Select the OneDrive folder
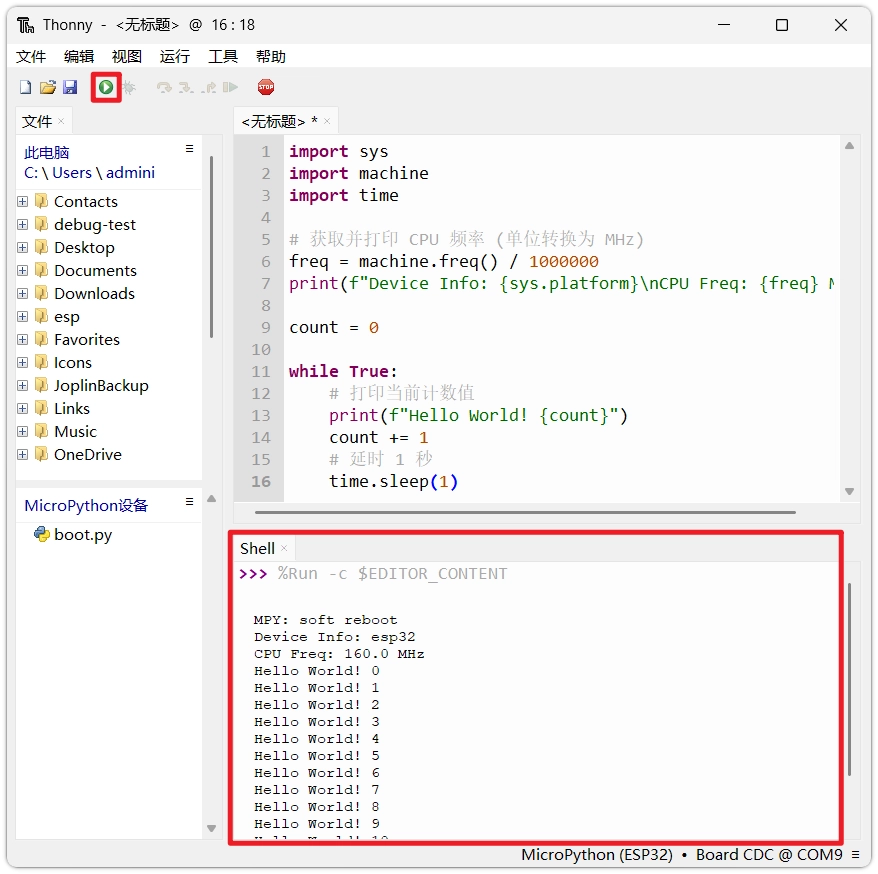The height and width of the screenshot is (874, 878). click(87, 454)
